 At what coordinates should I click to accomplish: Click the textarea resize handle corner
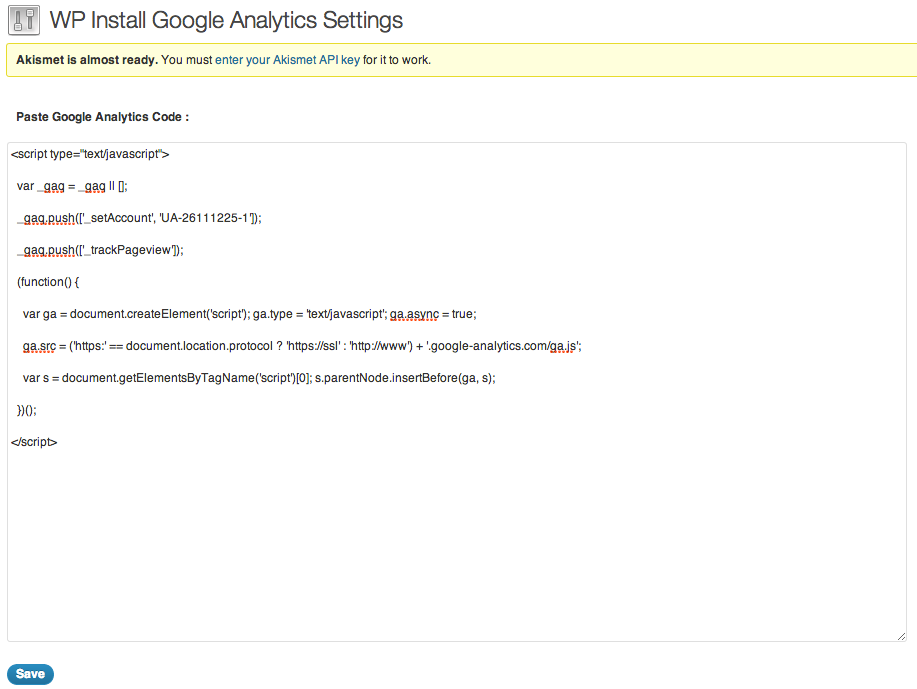coord(901,636)
